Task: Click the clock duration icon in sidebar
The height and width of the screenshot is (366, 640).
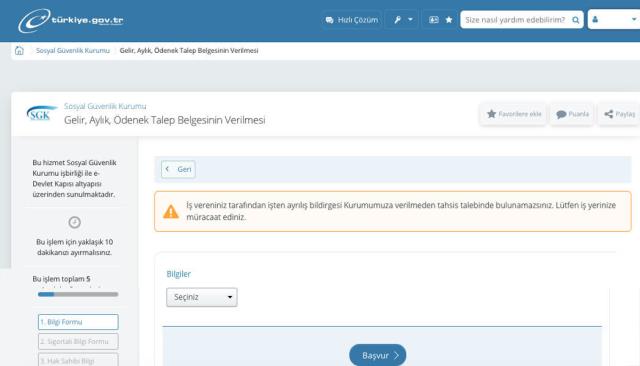Action: point(74,222)
